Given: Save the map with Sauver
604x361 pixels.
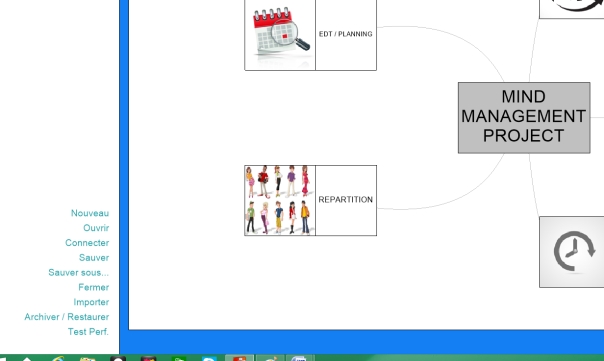Looking at the screenshot, I should pyautogui.click(x=94, y=257).
